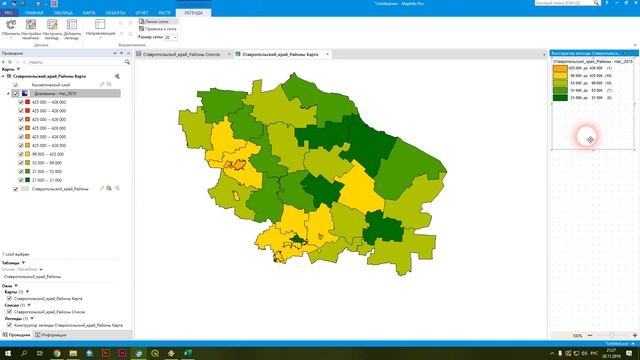Viewport: 640px width, 360px height.
Task: Click the title bar quick search magnifier
Action: click(596, 3)
